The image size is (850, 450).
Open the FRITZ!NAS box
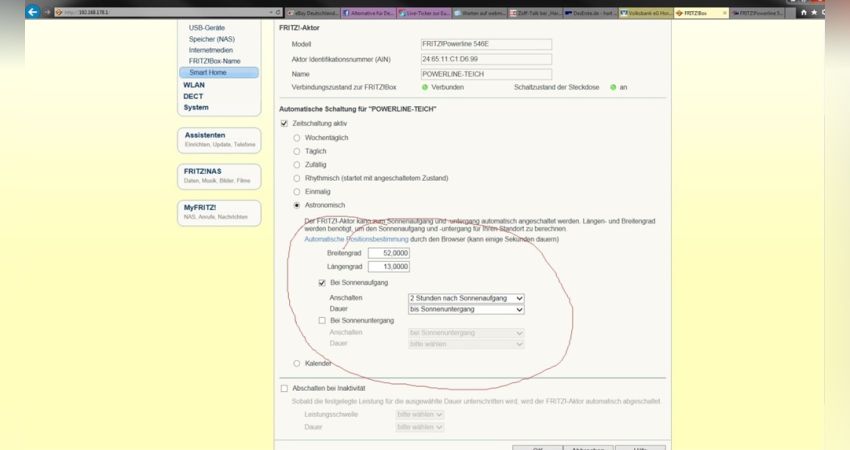[x=219, y=176]
